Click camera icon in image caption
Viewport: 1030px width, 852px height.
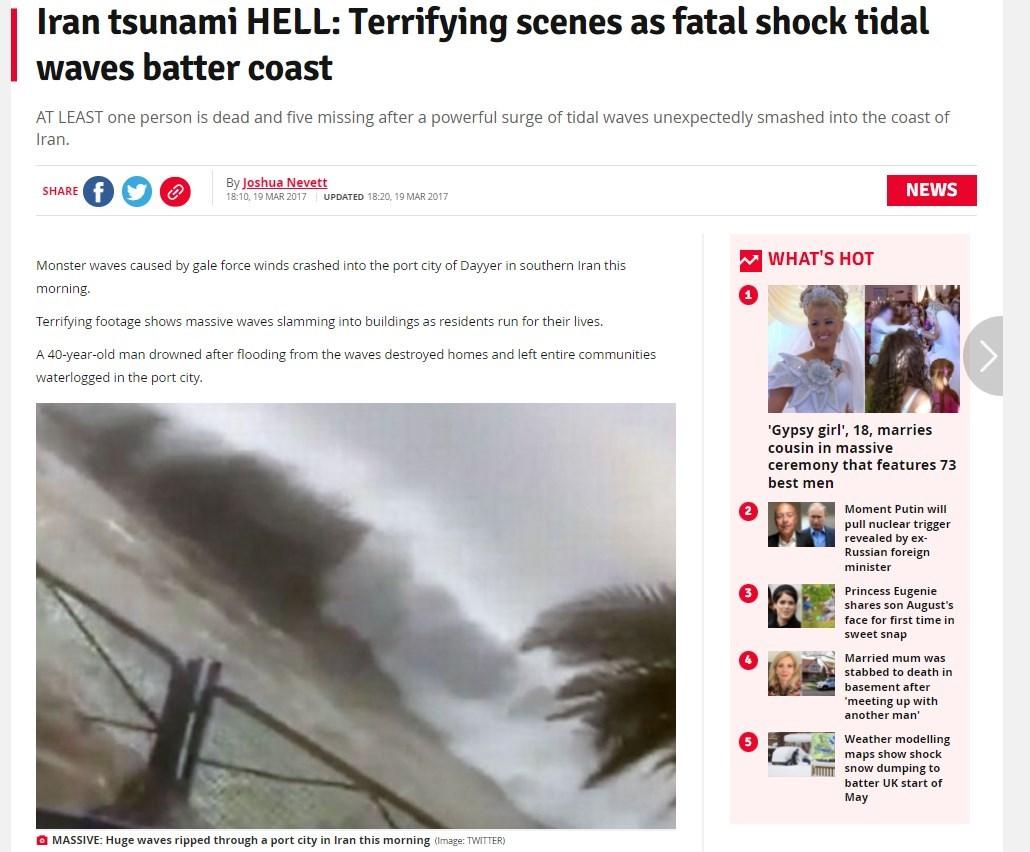(42, 840)
